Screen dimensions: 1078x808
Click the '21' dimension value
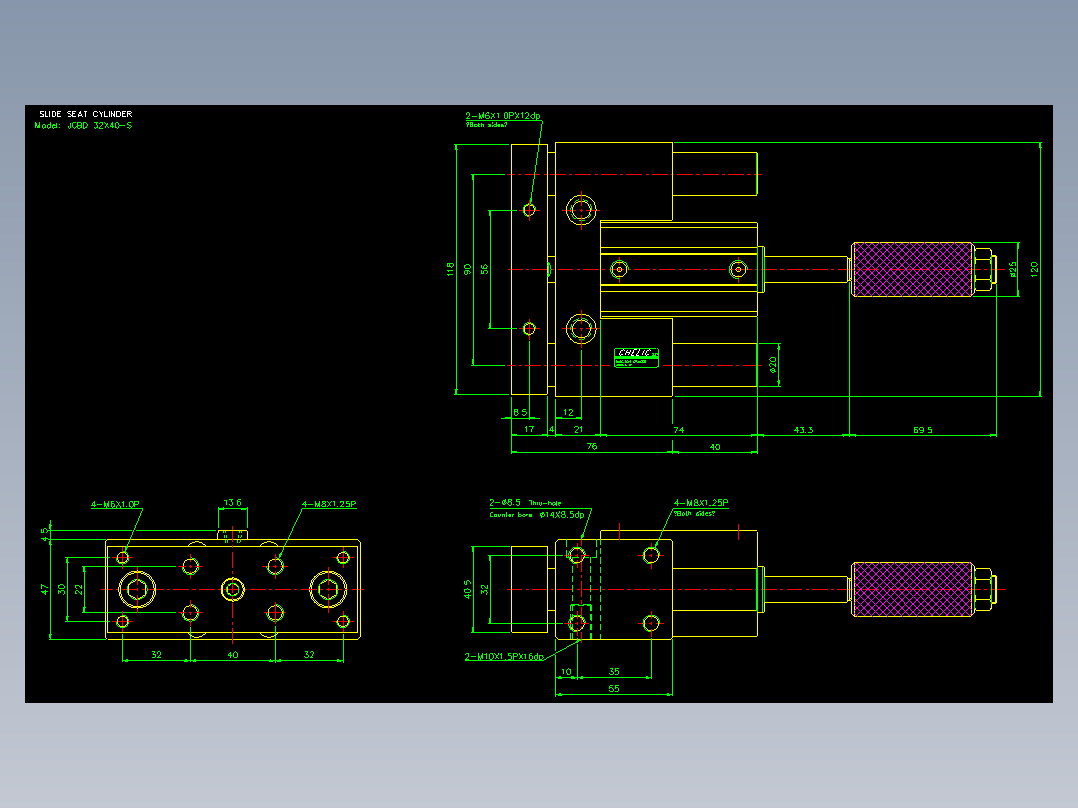pyautogui.click(x=578, y=429)
